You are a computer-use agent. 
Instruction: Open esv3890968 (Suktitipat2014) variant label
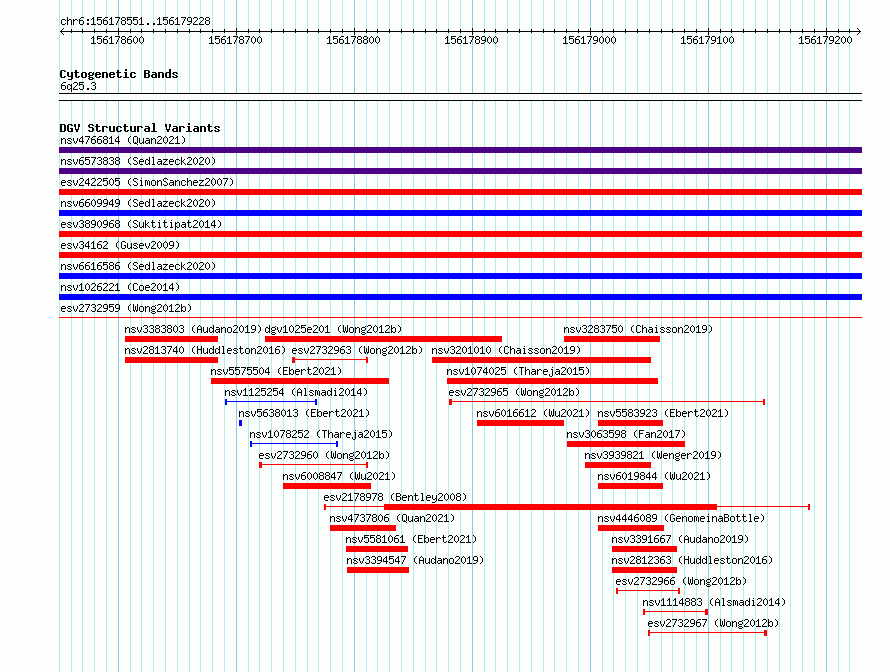click(141, 224)
